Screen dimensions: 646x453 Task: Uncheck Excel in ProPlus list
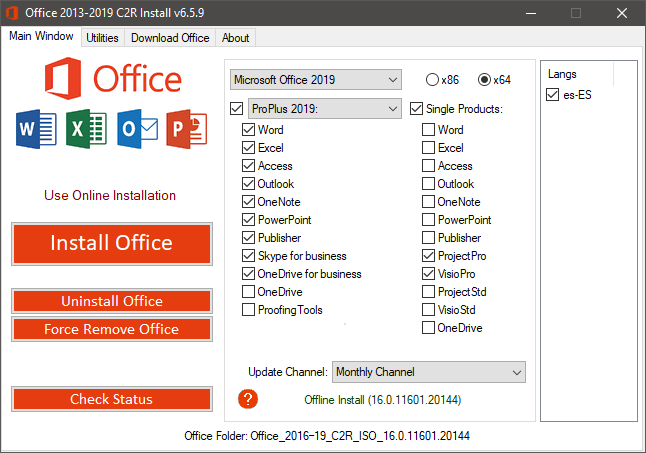[x=248, y=147]
